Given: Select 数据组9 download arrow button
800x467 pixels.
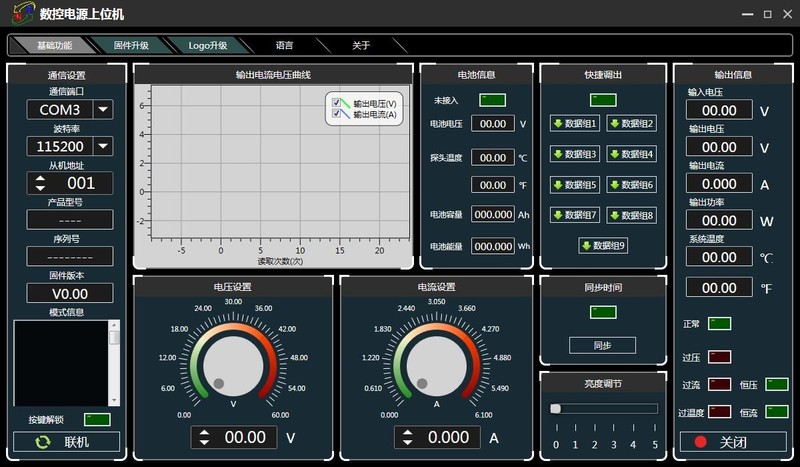Looking at the screenshot, I should (602, 245).
